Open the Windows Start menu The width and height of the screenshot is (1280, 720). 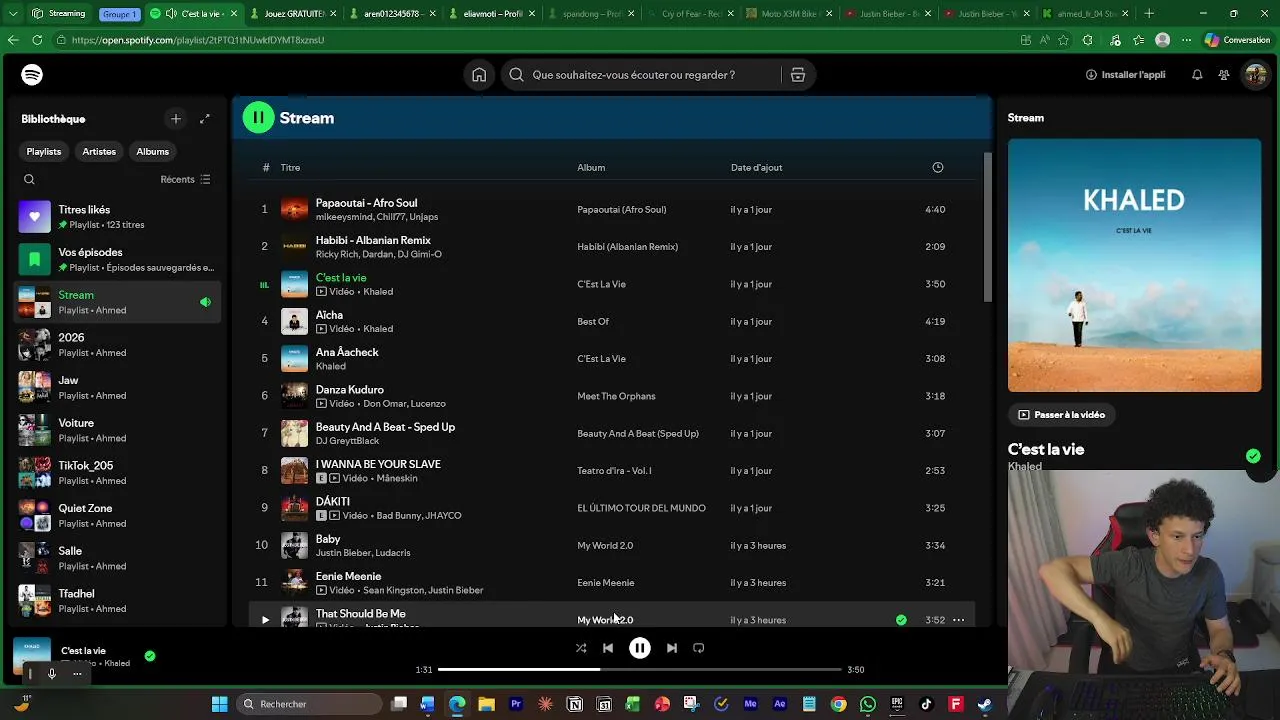pos(219,704)
